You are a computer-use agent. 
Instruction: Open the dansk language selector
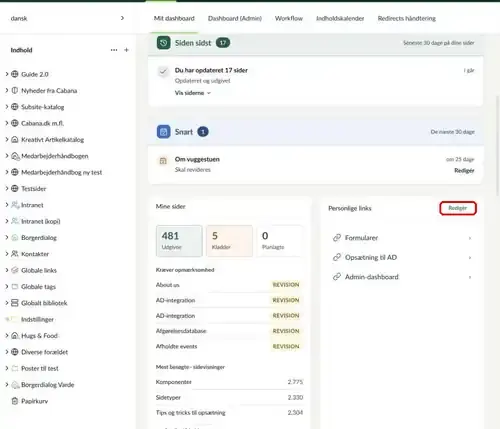[68, 18]
